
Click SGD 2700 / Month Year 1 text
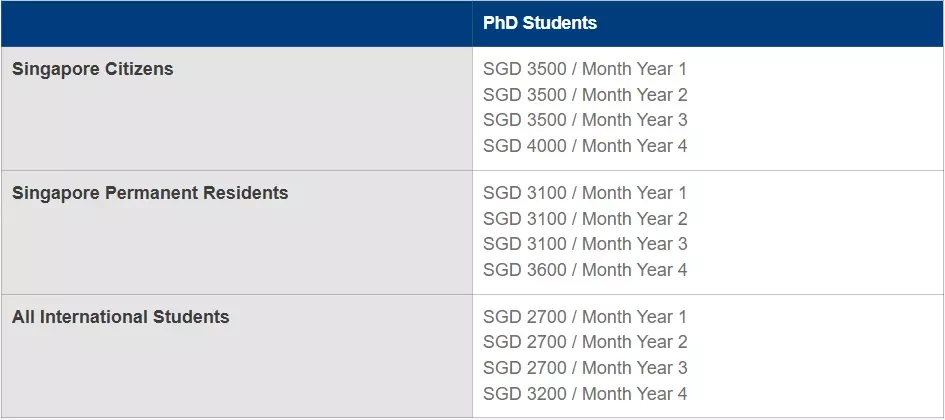coord(585,317)
